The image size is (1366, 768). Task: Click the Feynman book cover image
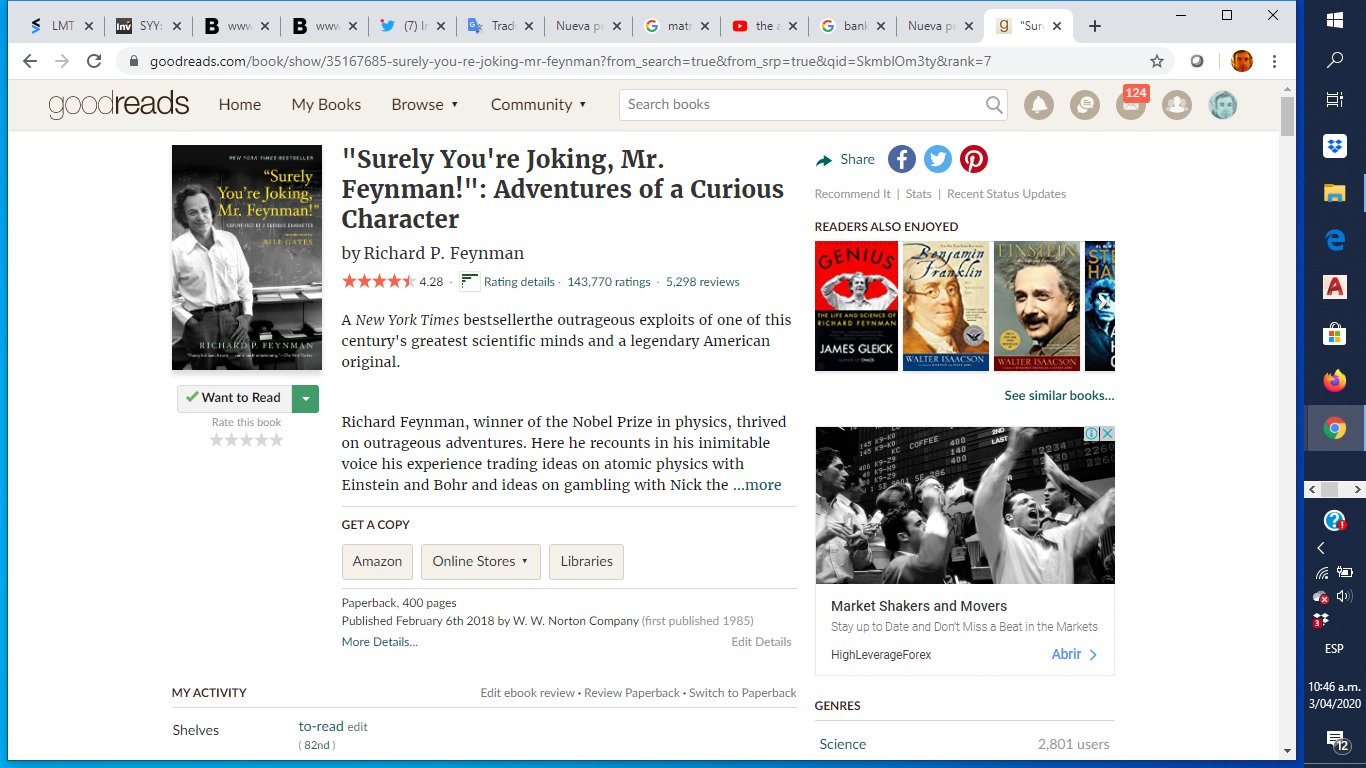(x=247, y=258)
